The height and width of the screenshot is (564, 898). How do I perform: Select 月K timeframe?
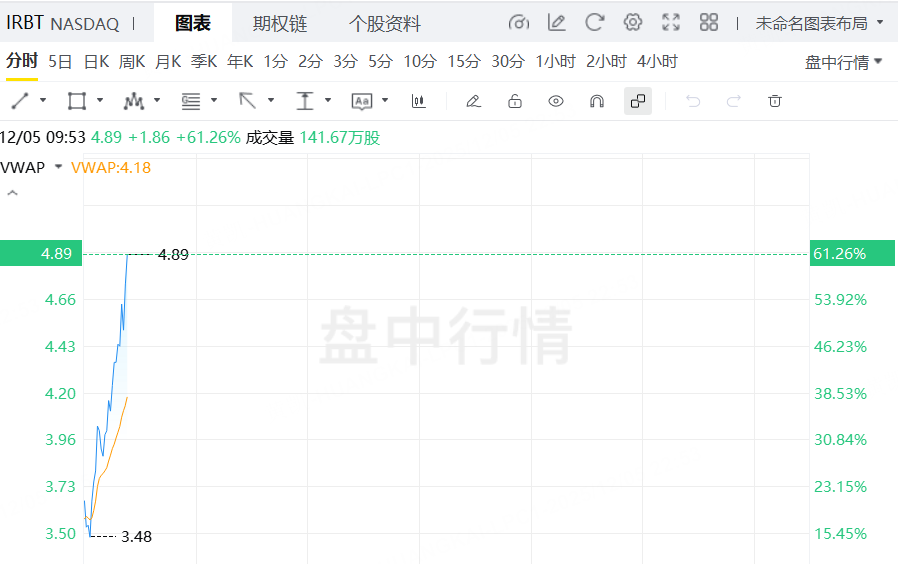point(168,61)
